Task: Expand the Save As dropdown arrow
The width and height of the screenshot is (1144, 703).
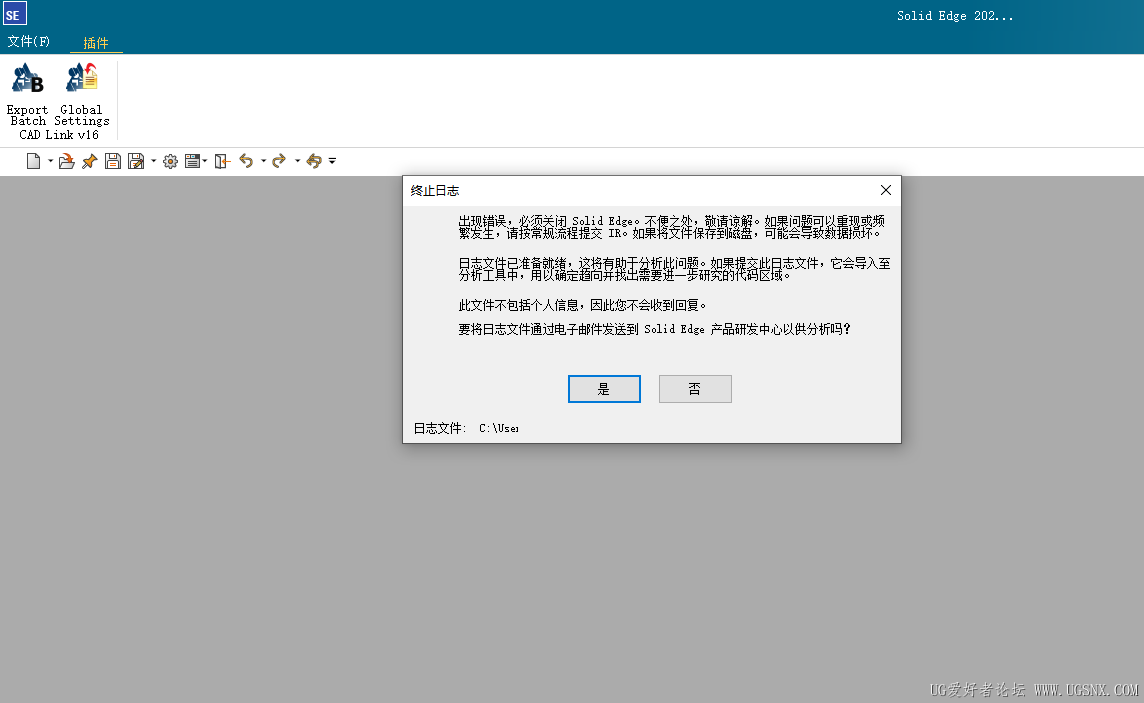Action: (x=153, y=161)
